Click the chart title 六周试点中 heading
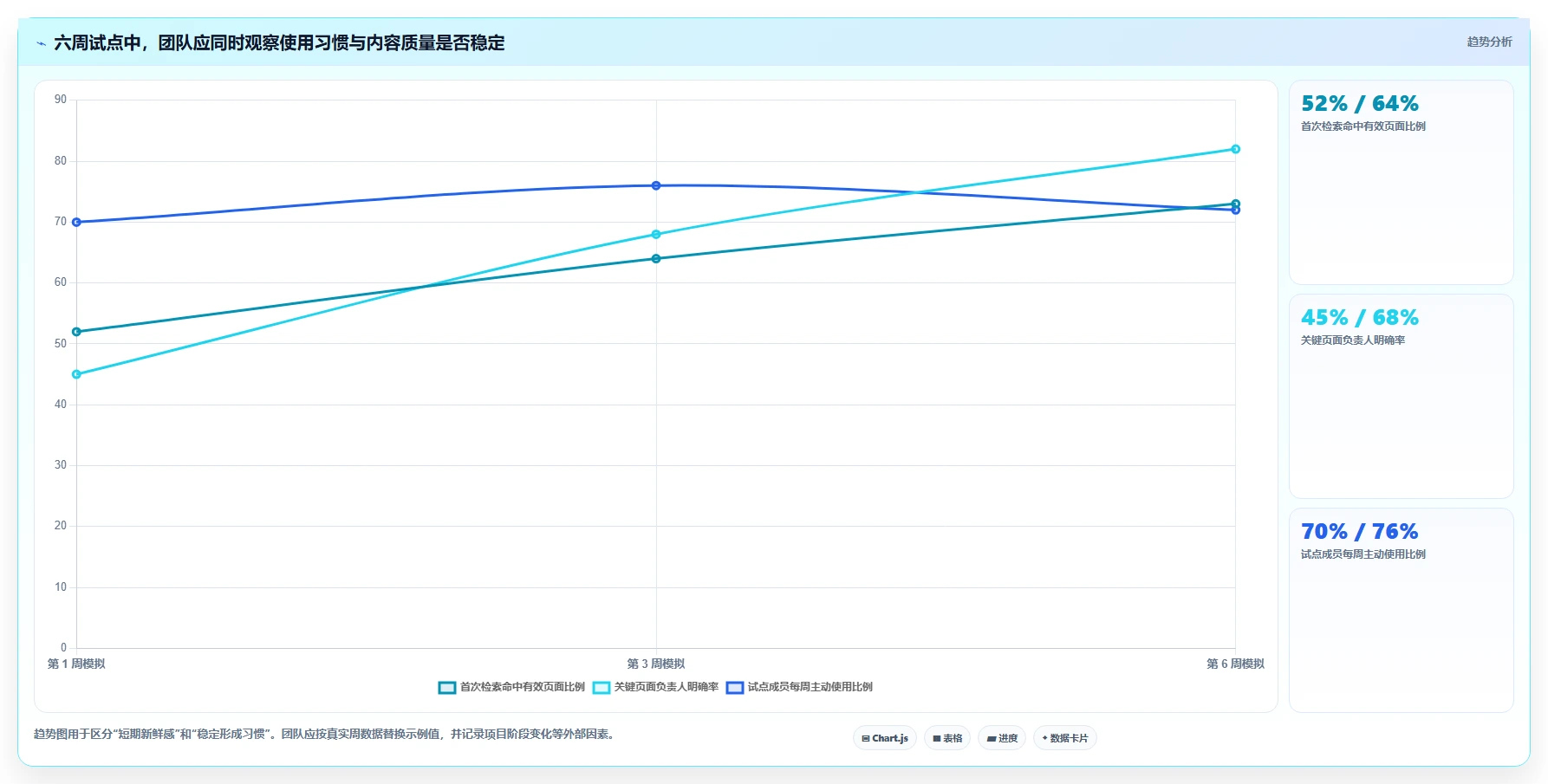This screenshot has width=1548, height=784. pyautogui.click(x=279, y=43)
